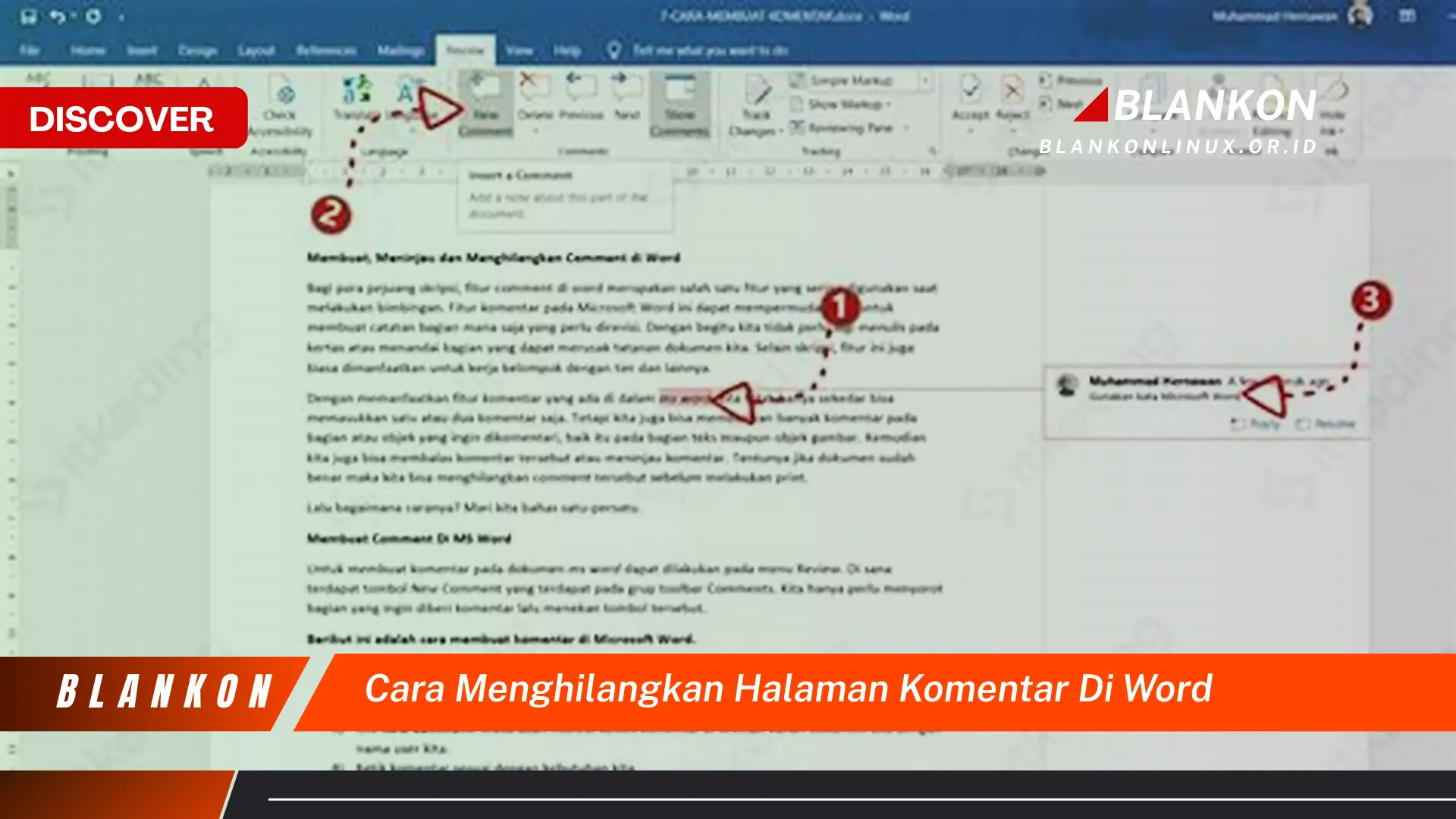1456x819 pixels.
Task: Click Next change icon in Changes group
Action: (x=1045, y=103)
